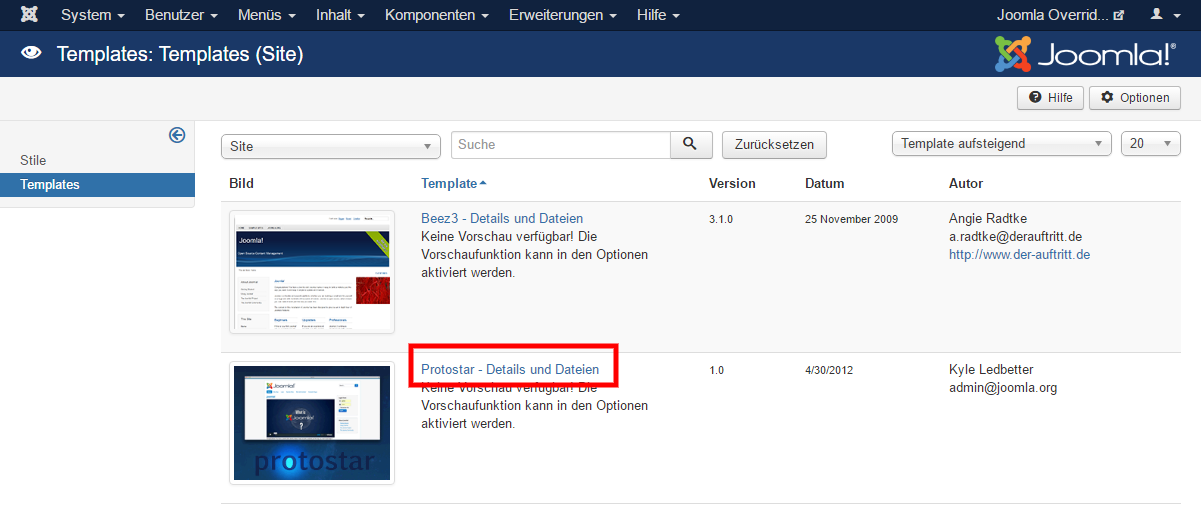Select Templates in the sidebar

pyautogui.click(x=97, y=185)
